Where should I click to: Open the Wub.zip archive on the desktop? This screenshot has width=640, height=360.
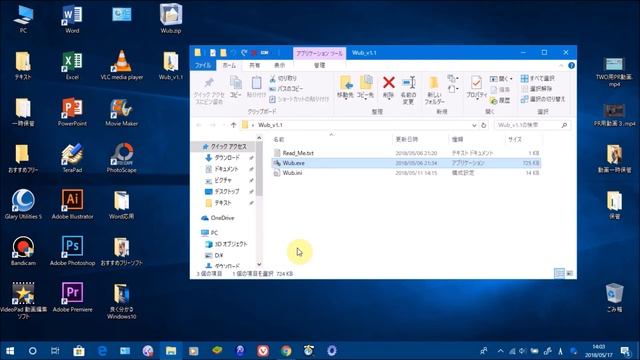pyautogui.click(x=171, y=19)
